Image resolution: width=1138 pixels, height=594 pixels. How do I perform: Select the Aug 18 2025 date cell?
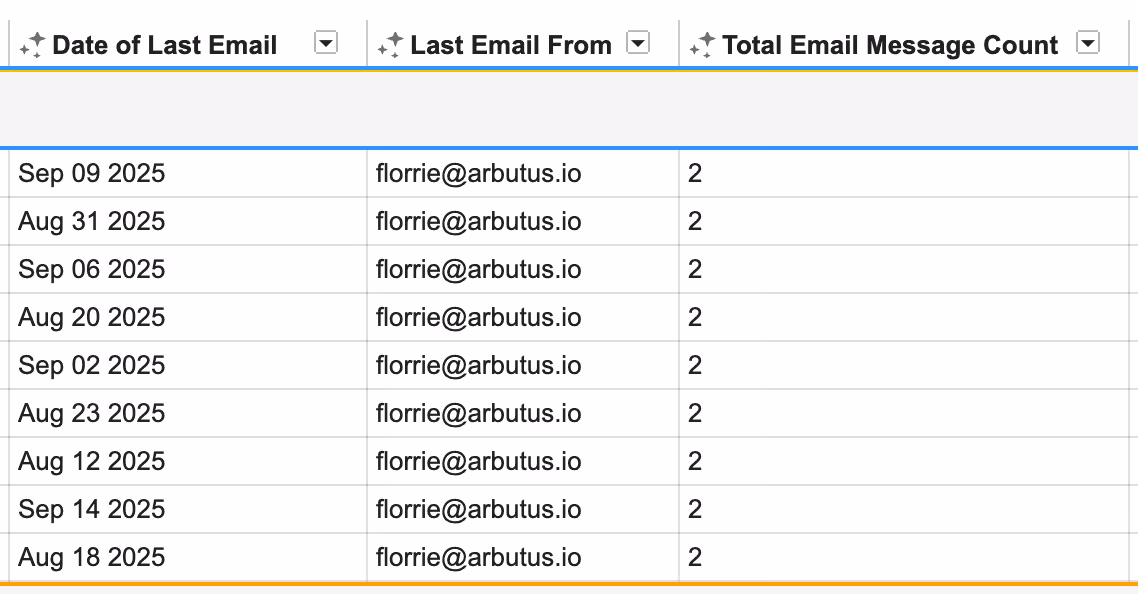pos(188,557)
